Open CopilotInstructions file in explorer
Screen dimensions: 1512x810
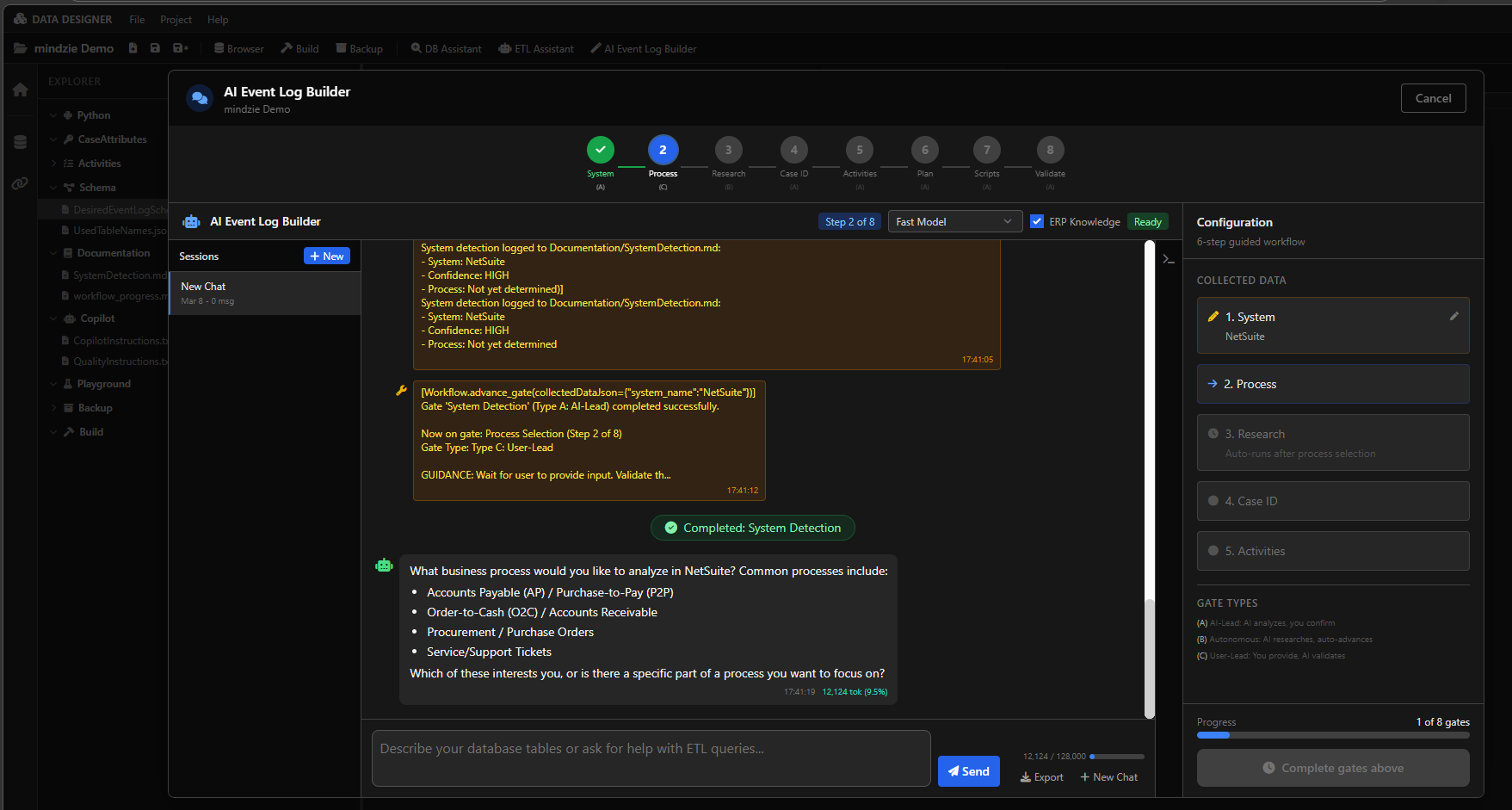click(x=114, y=341)
